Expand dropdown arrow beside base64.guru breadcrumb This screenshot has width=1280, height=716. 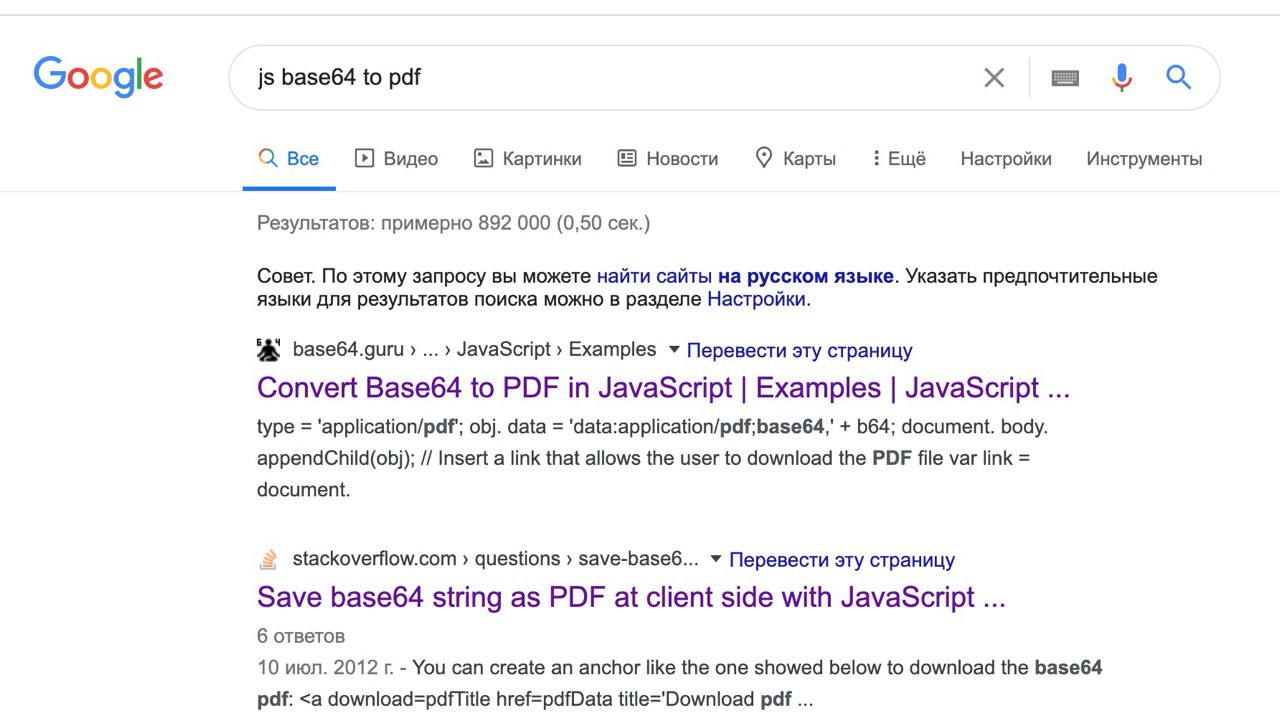click(674, 350)
